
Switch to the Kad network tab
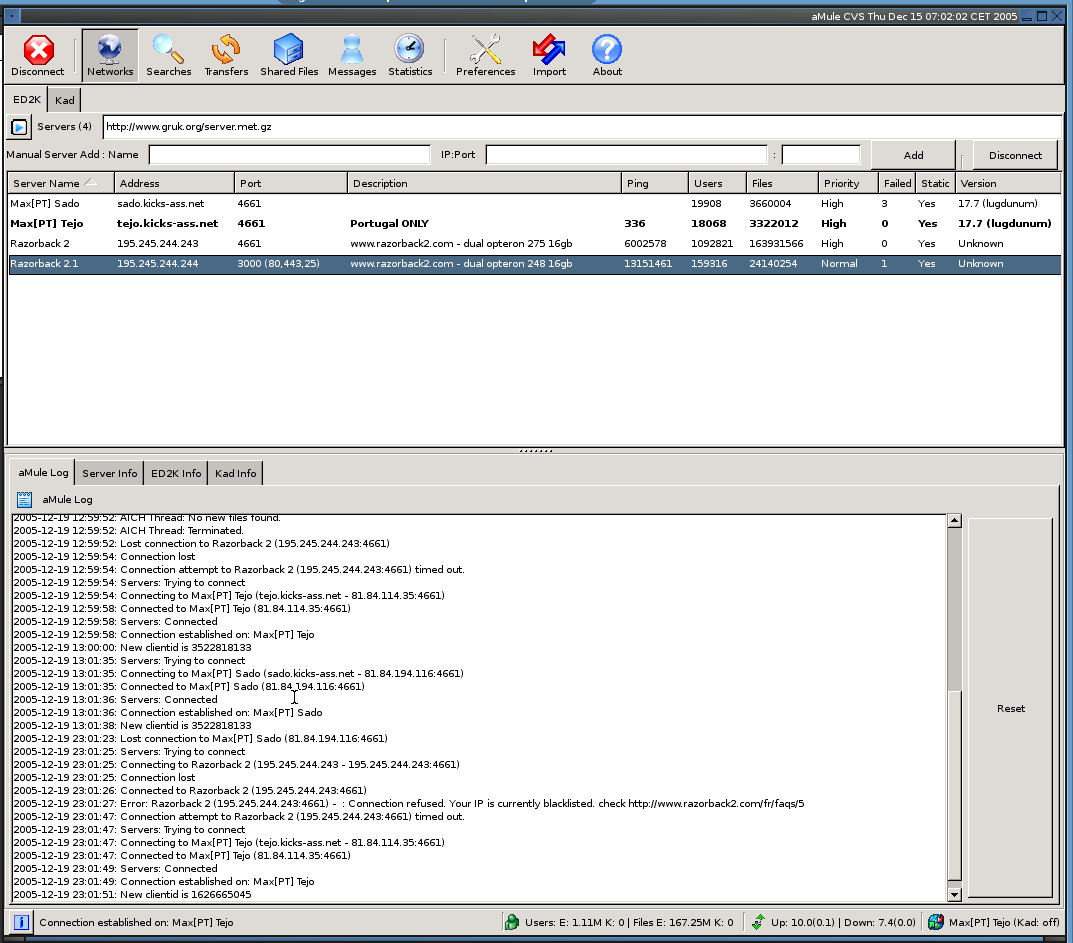[x=64, y=100]
